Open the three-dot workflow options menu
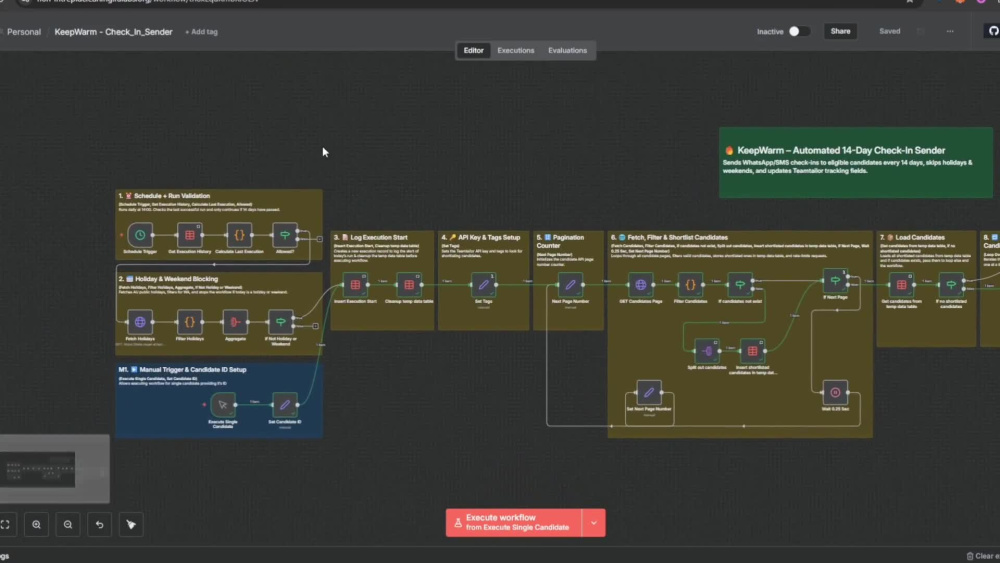The image size is (1000, 563). 950,31
